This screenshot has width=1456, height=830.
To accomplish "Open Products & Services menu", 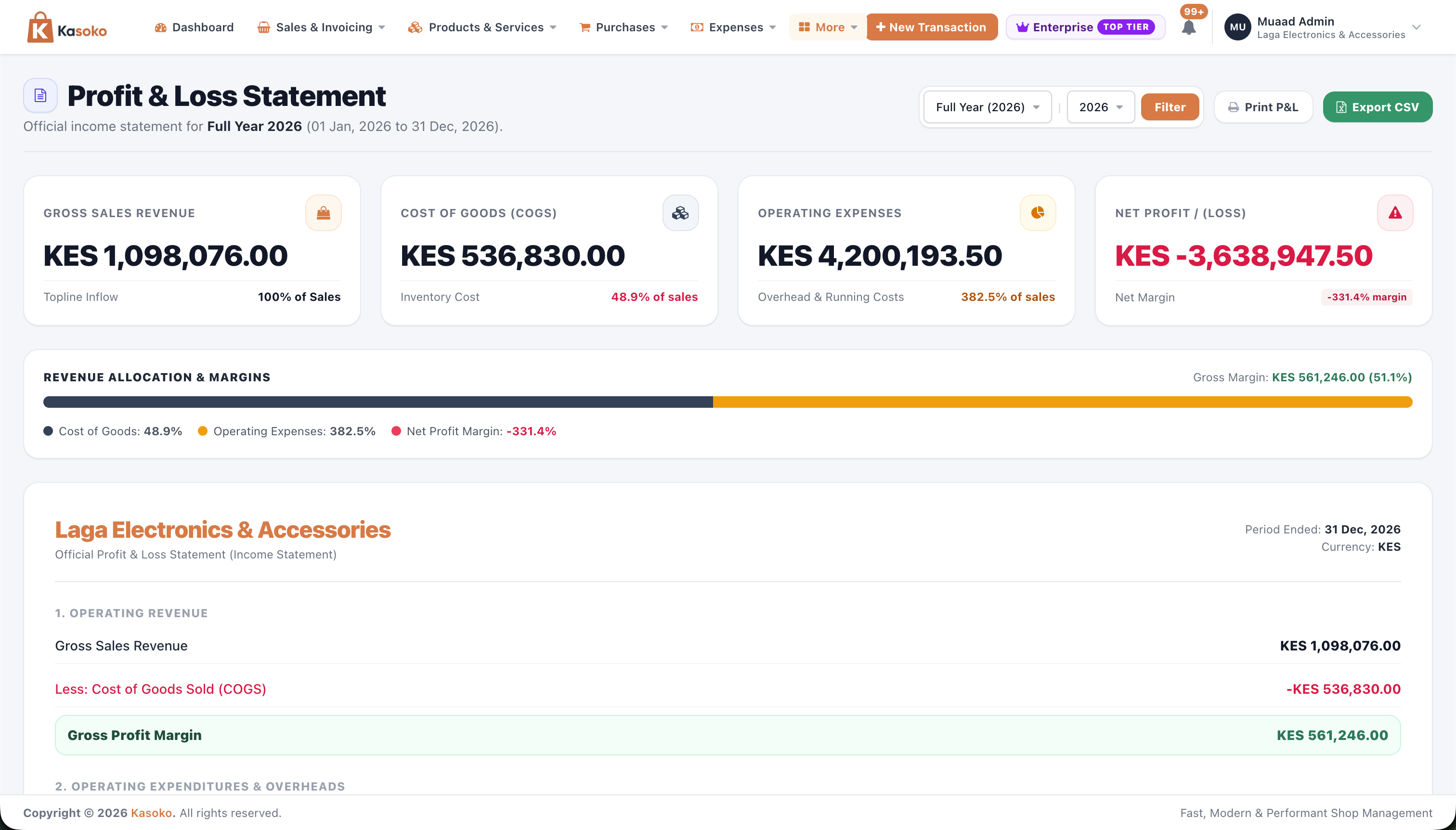I will (x=482, y=27).
